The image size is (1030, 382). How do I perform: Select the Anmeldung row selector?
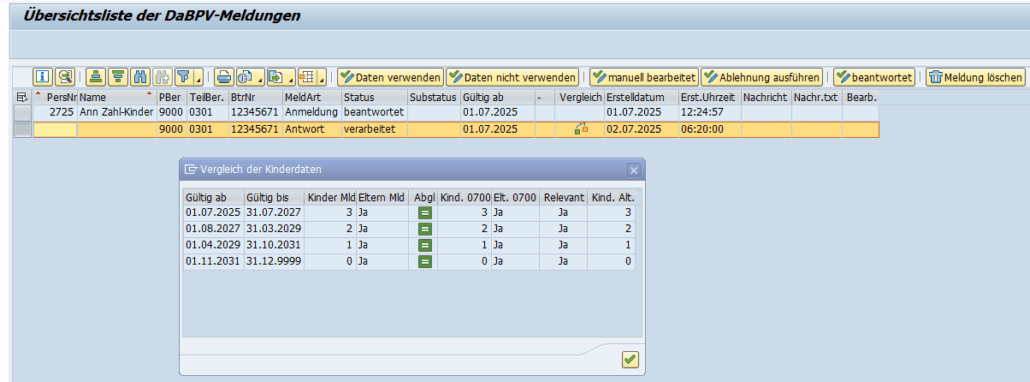click(x=22, y=112)
